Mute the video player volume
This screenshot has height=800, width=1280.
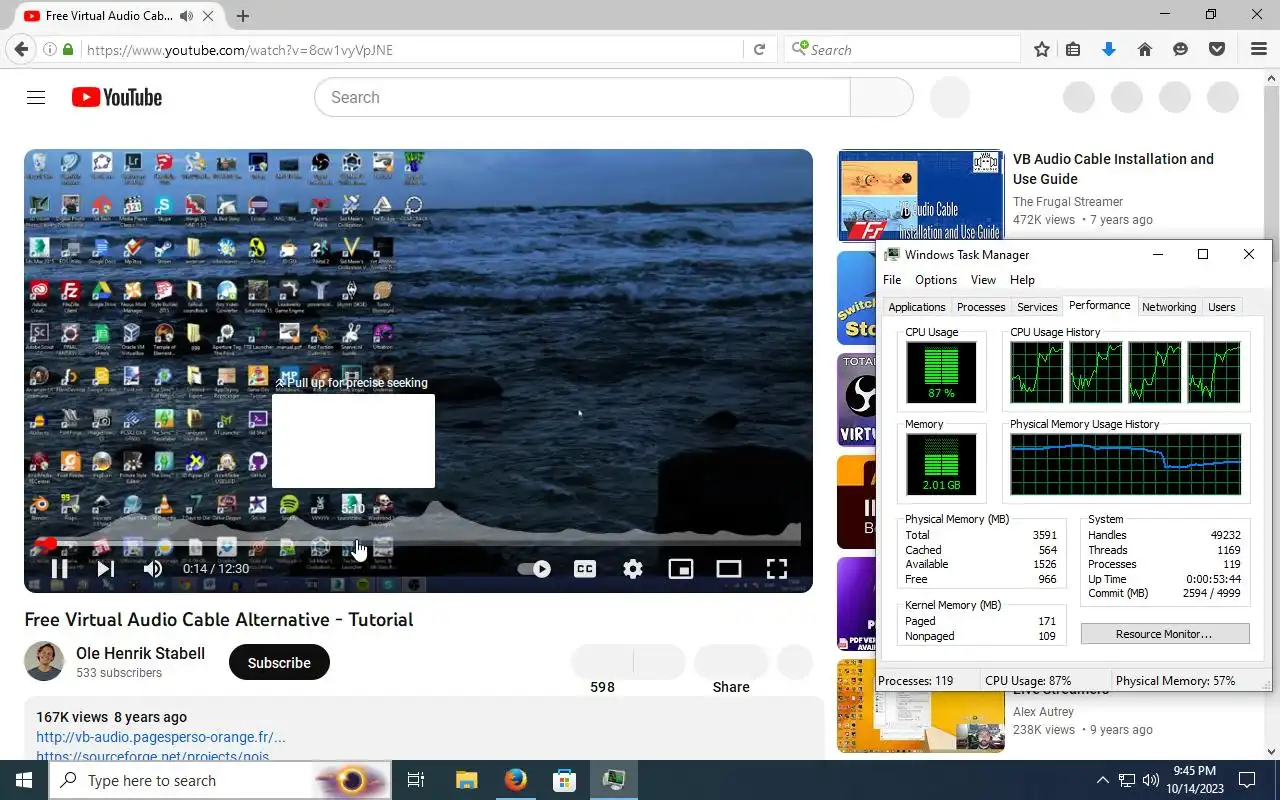153,569
